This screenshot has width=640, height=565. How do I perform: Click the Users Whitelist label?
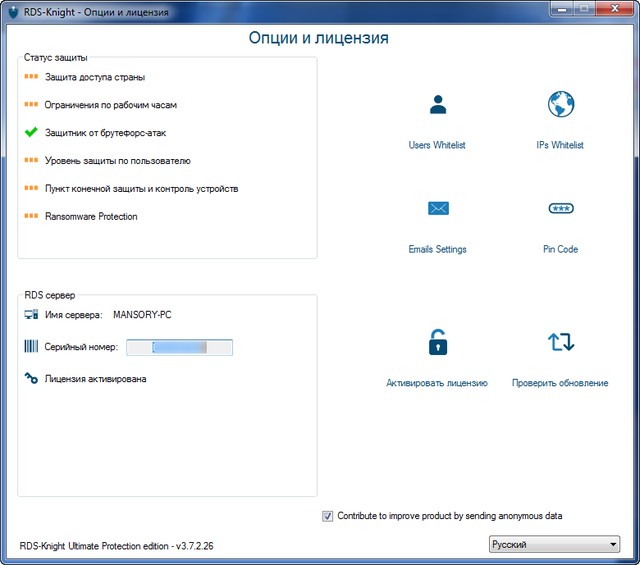[x=437, y=145]
